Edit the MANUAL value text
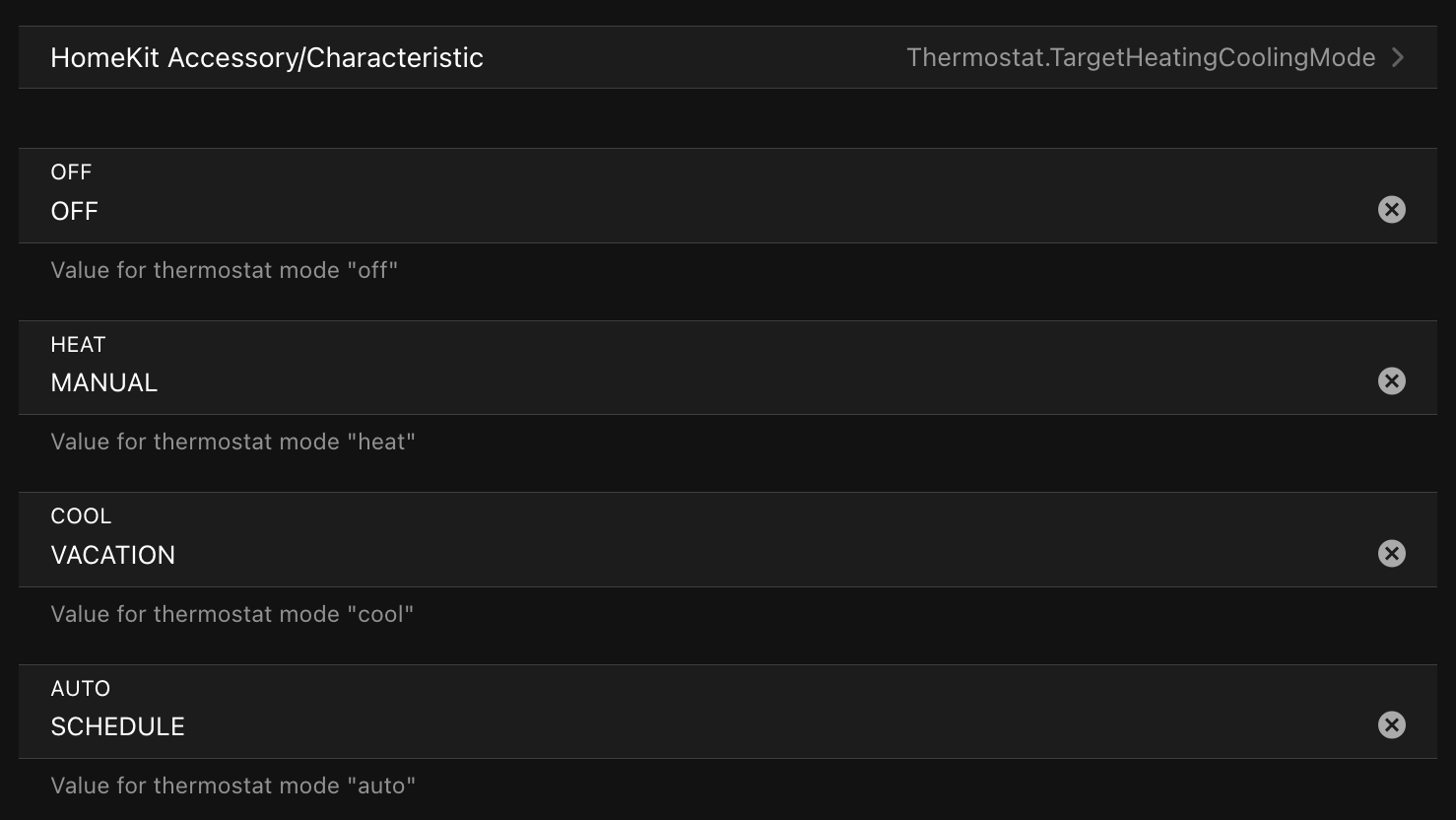1456x820 pixels. point(104,382)
